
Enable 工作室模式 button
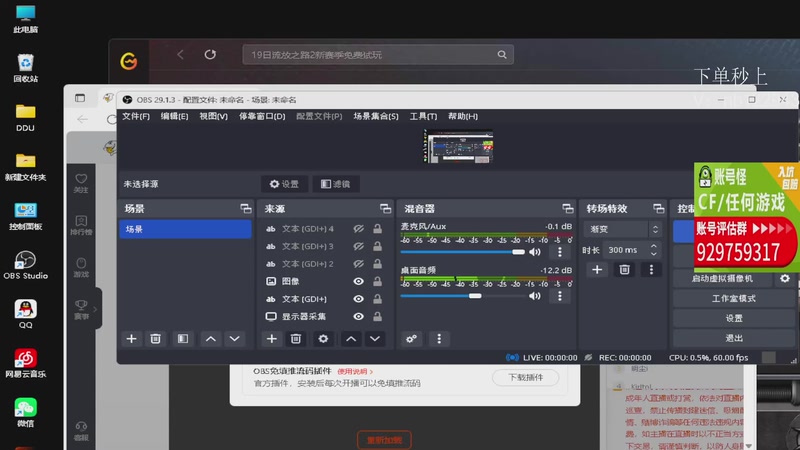pos(734,298)
